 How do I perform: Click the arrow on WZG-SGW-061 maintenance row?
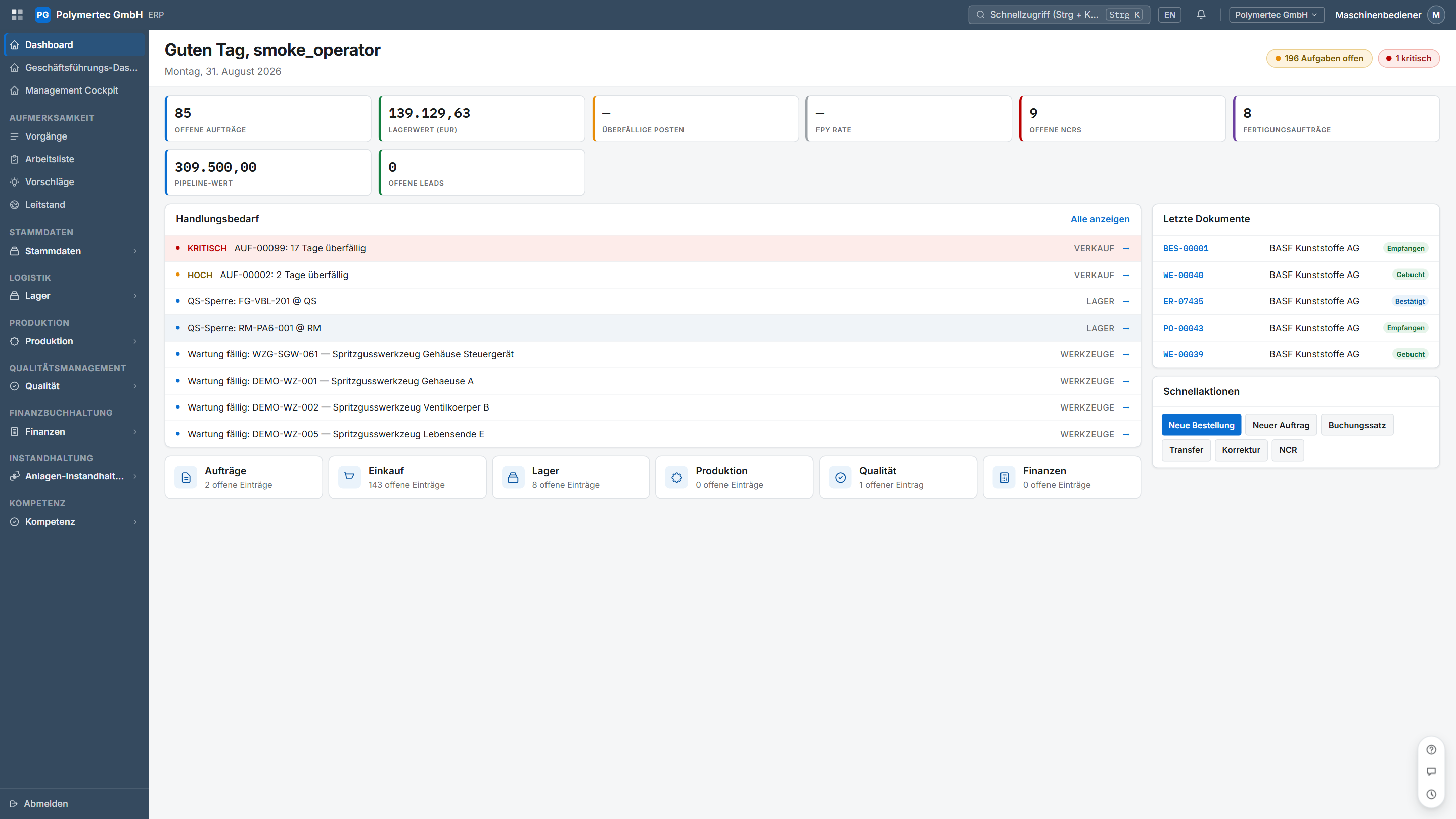tap(1126, 354)
